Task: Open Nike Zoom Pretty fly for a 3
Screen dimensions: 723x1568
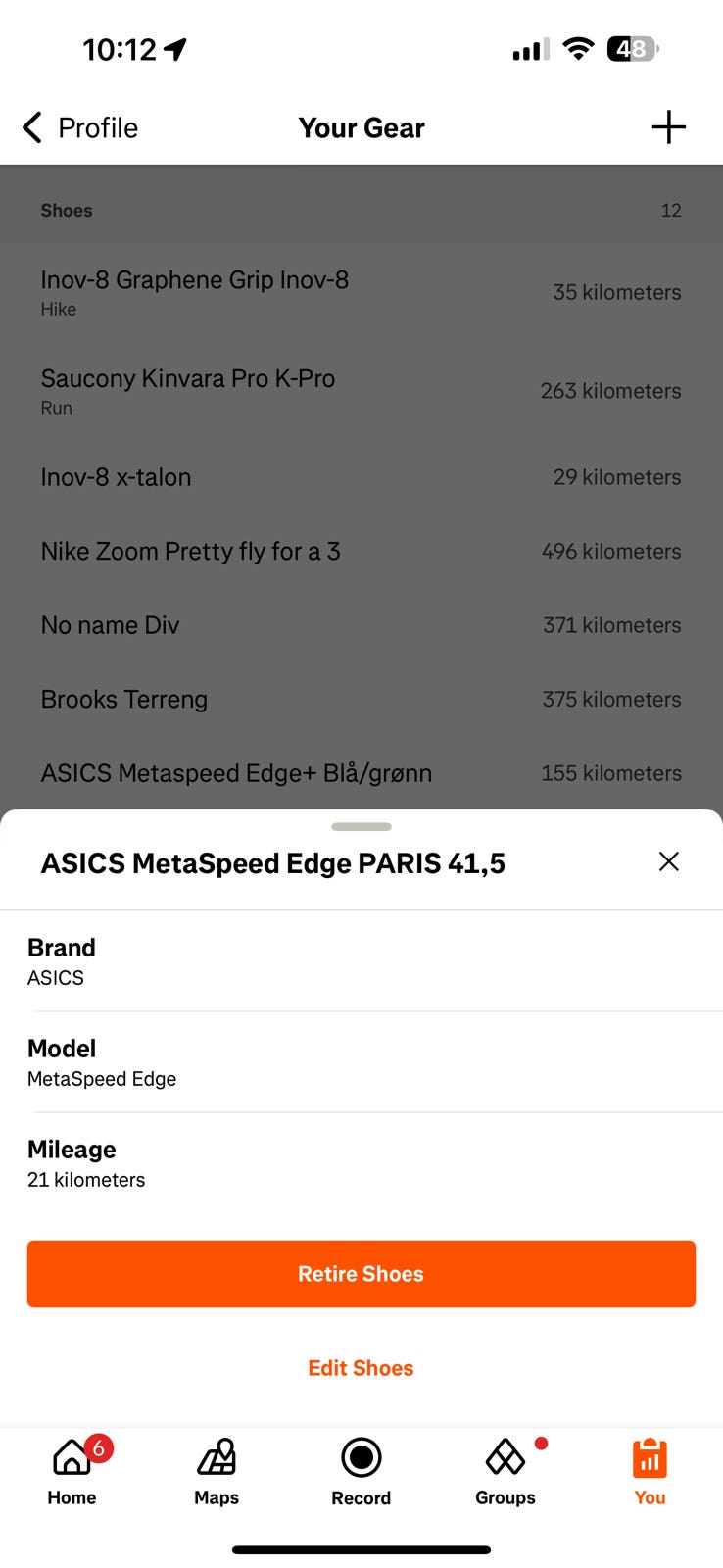Action: tap(361, 552)
